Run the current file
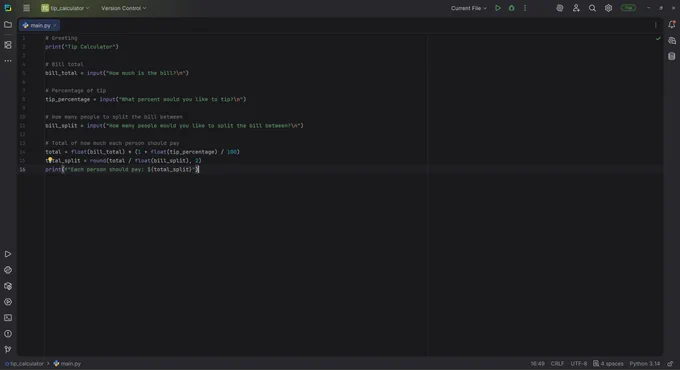Screen dimensions: 680x370 pos(498,8)
